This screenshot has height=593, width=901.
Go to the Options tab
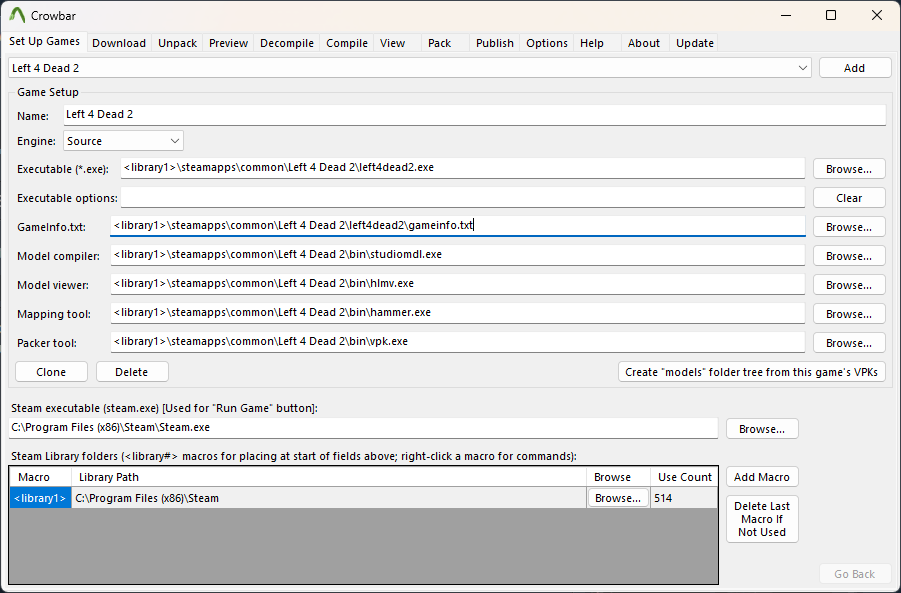(546, 43)
